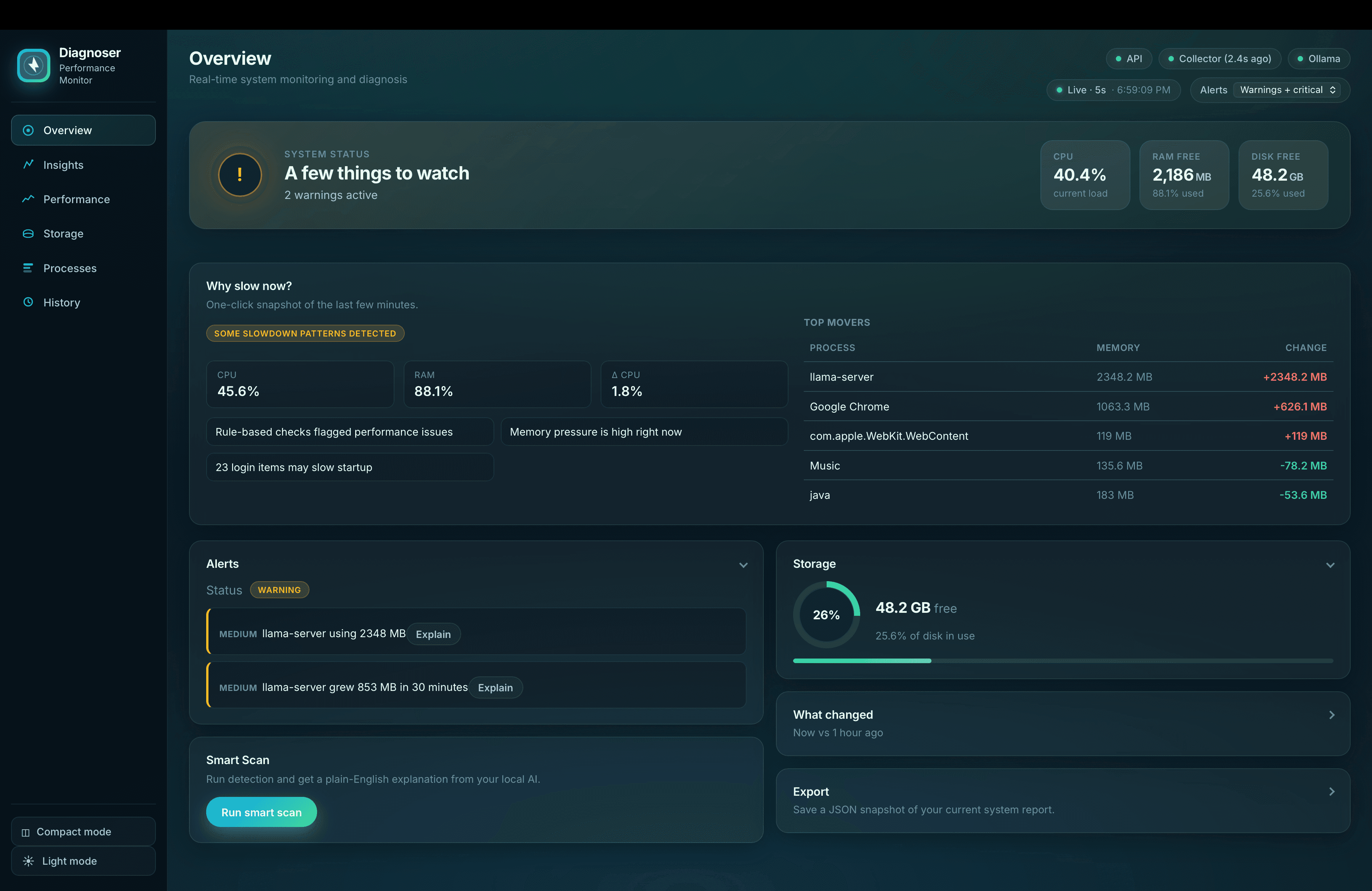Open the History section
The height and width of the screenshot is (891, 1372).
(x=83, y=303)
